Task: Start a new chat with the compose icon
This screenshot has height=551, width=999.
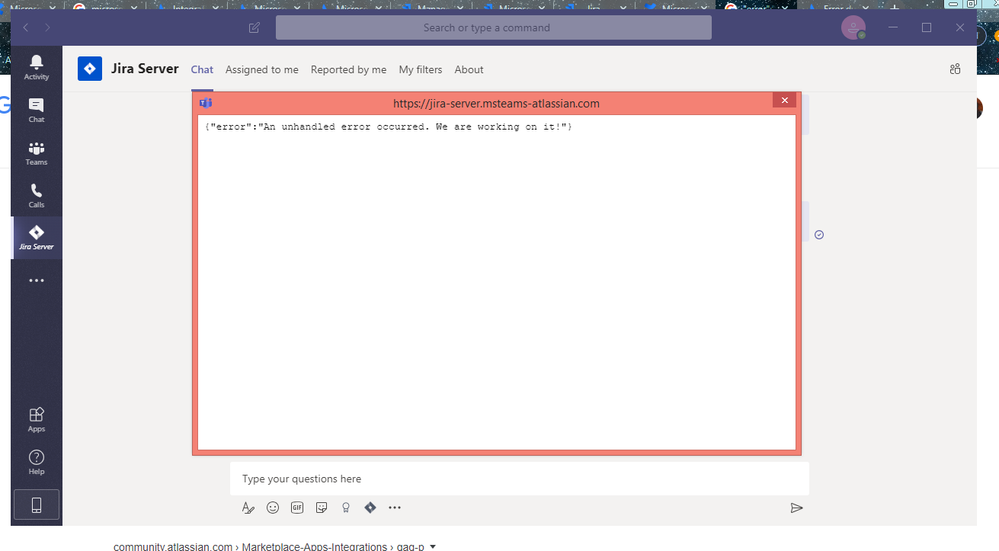Action: click(254, 27)
